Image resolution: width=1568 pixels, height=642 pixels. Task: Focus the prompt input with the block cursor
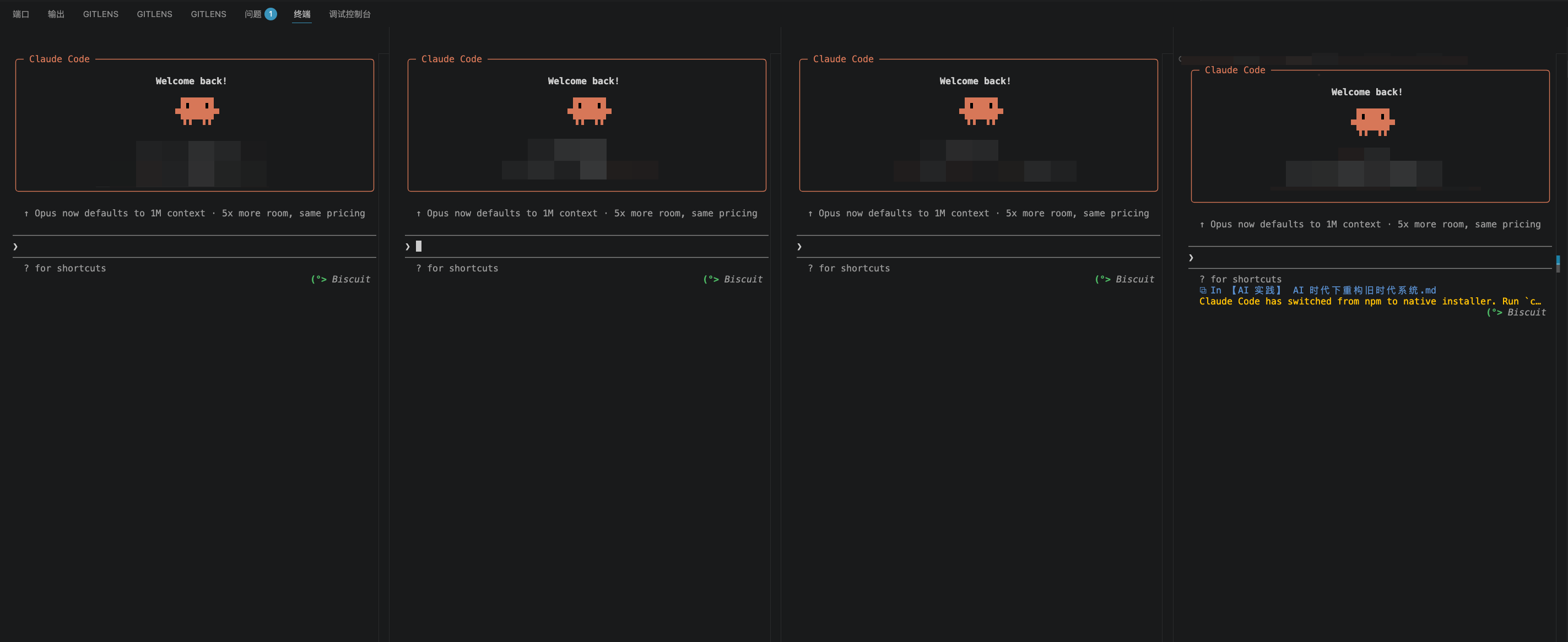tap(587, 247)
